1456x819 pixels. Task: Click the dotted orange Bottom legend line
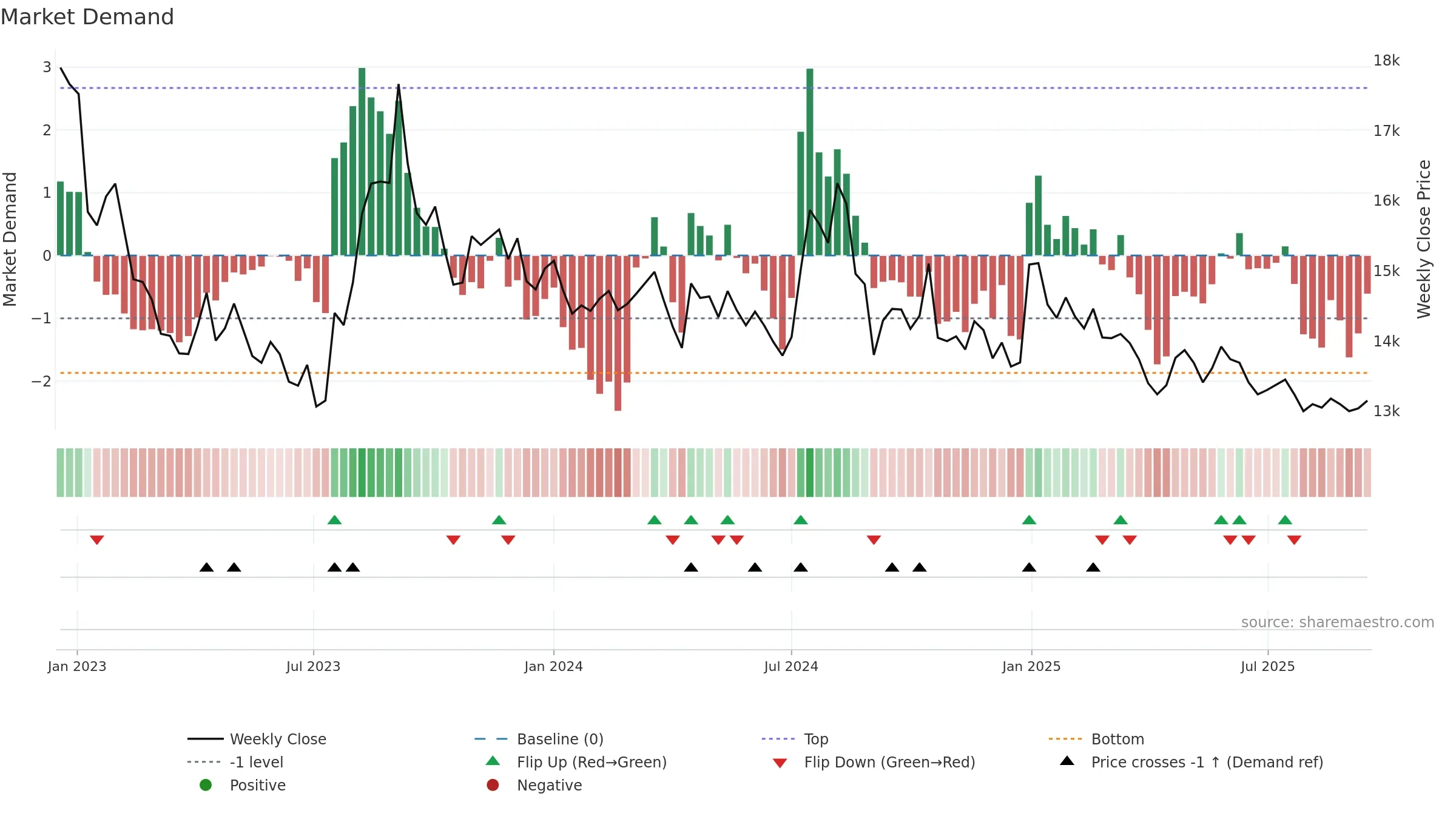(x=1067, y=739)
